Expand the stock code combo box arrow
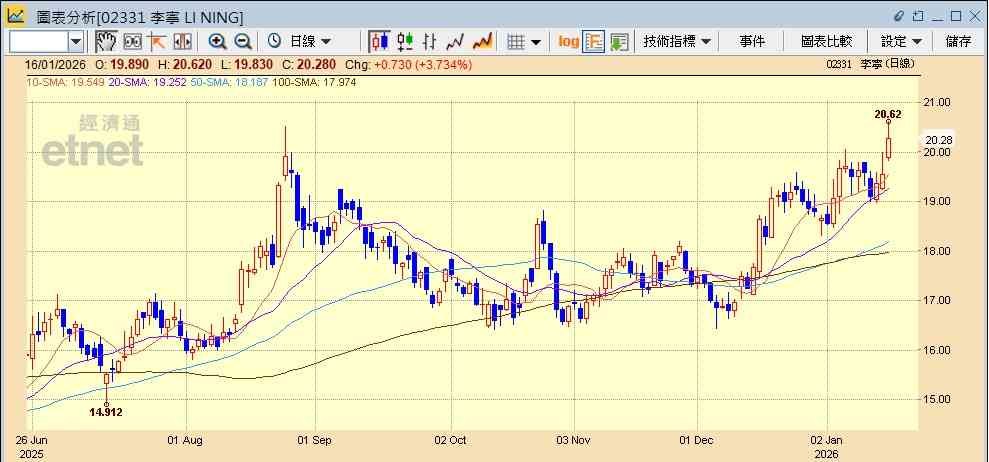 click(76, 42)
